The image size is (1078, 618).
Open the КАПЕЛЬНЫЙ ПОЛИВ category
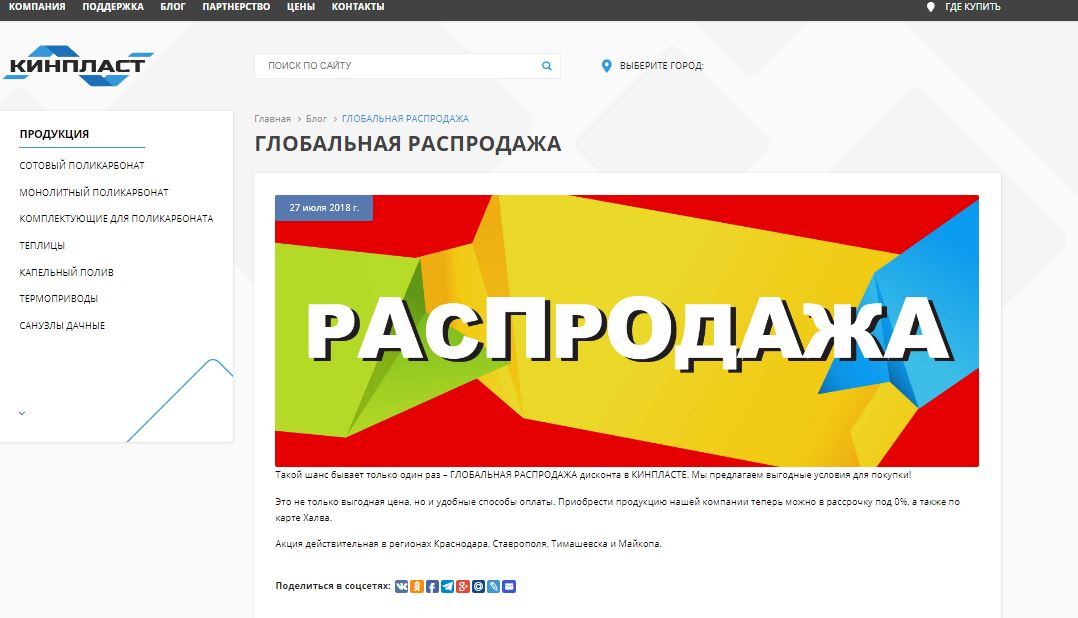[x=67, y=272]
